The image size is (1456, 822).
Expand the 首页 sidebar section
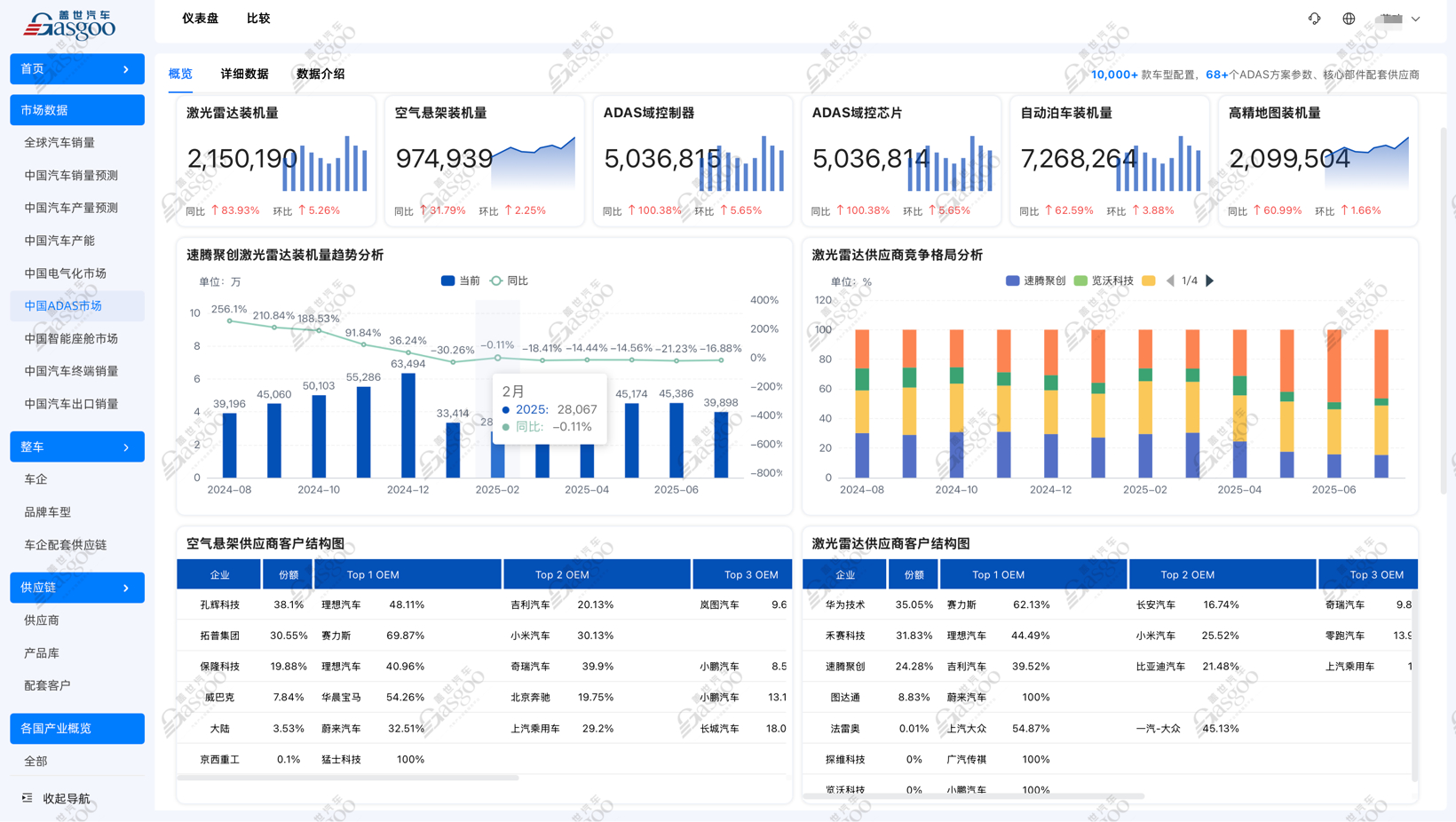pyautogui.click(x=77, y=69)
